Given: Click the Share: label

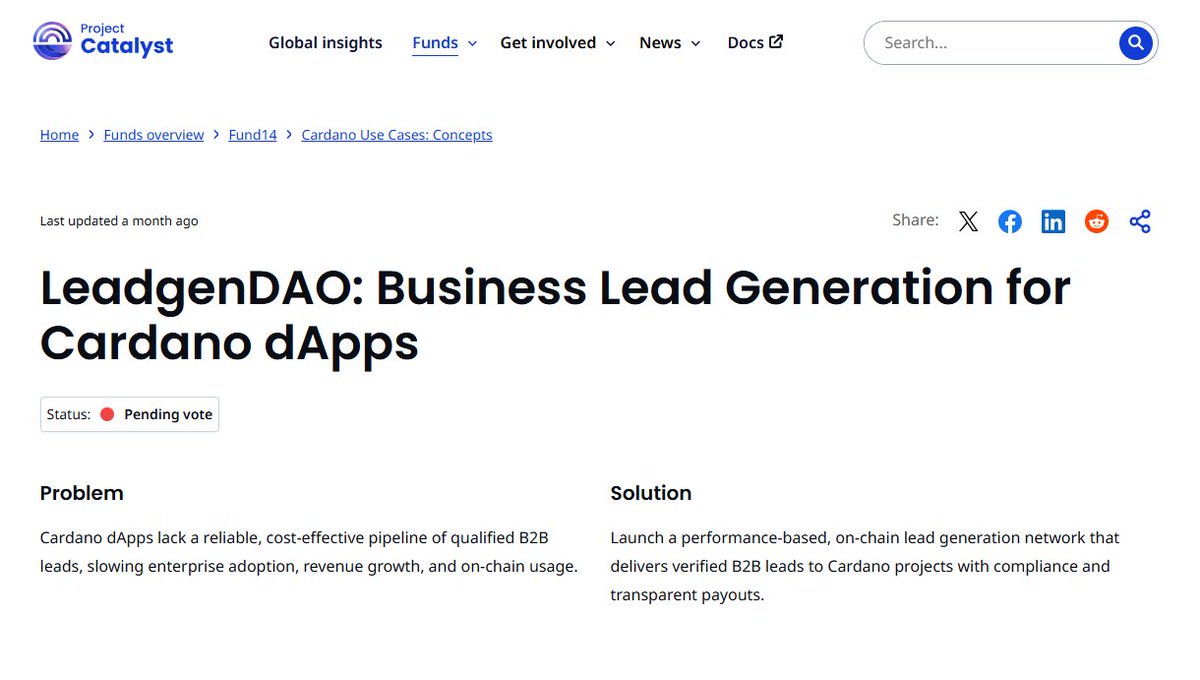Looking at the screenshot, I should 915,220.
